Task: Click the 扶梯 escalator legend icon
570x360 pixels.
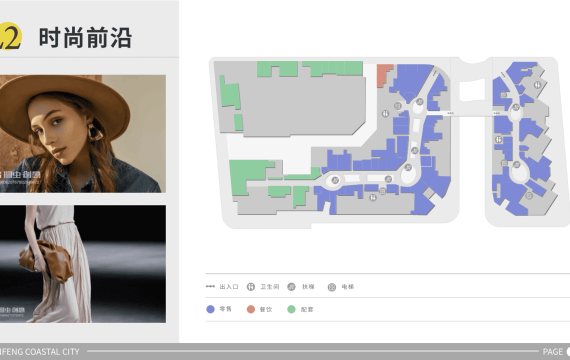Action: click(292, 287)
